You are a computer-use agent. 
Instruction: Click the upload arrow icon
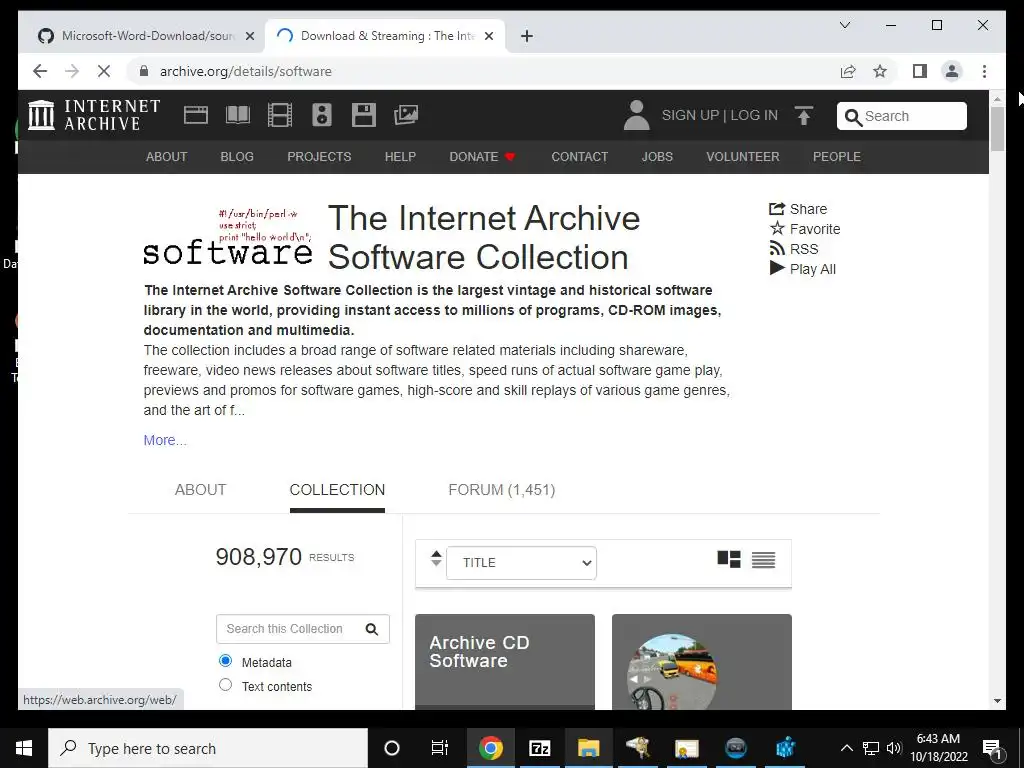pos(804,116)
